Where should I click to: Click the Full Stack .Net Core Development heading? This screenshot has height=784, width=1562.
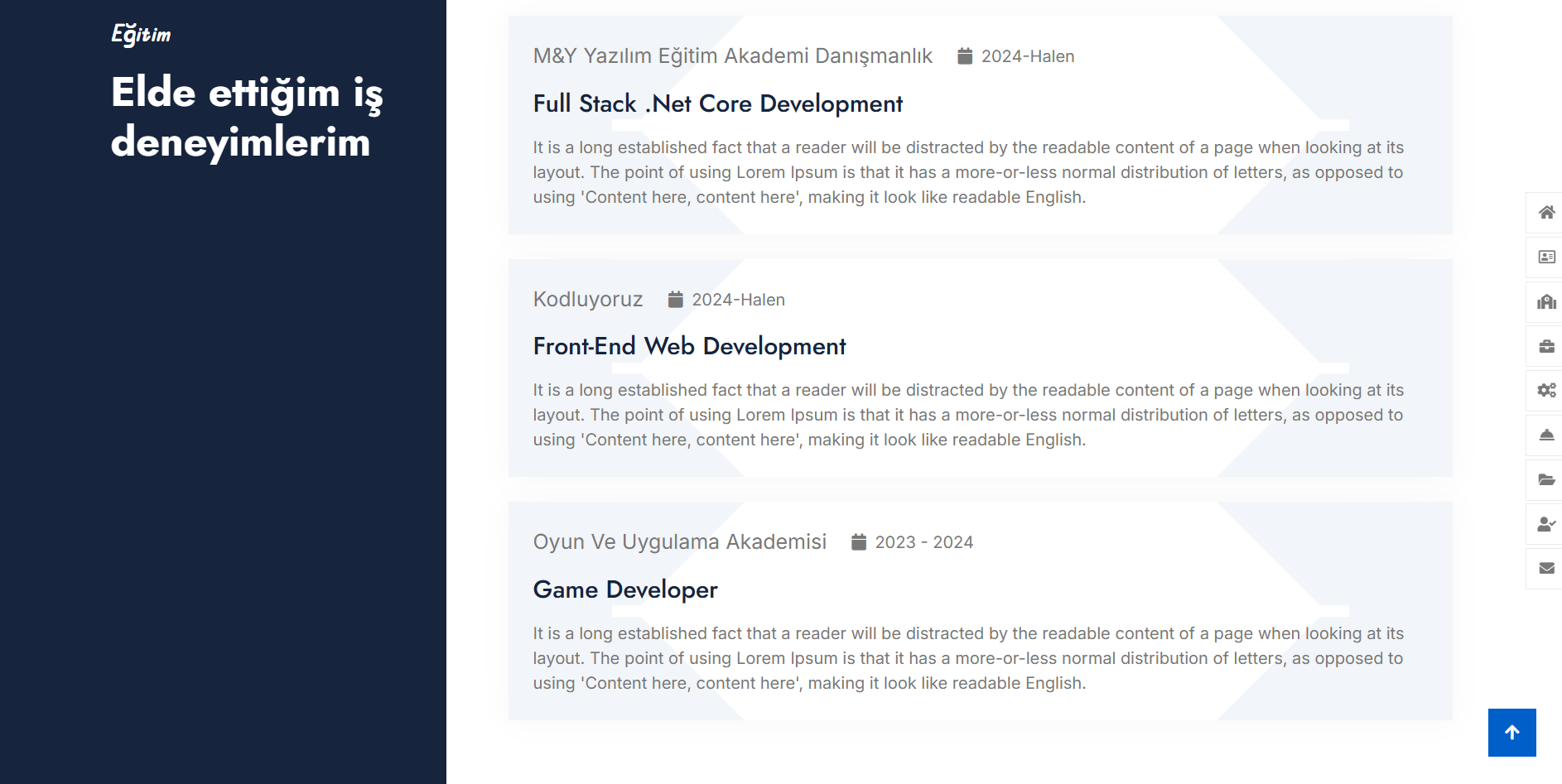[717, 103]
